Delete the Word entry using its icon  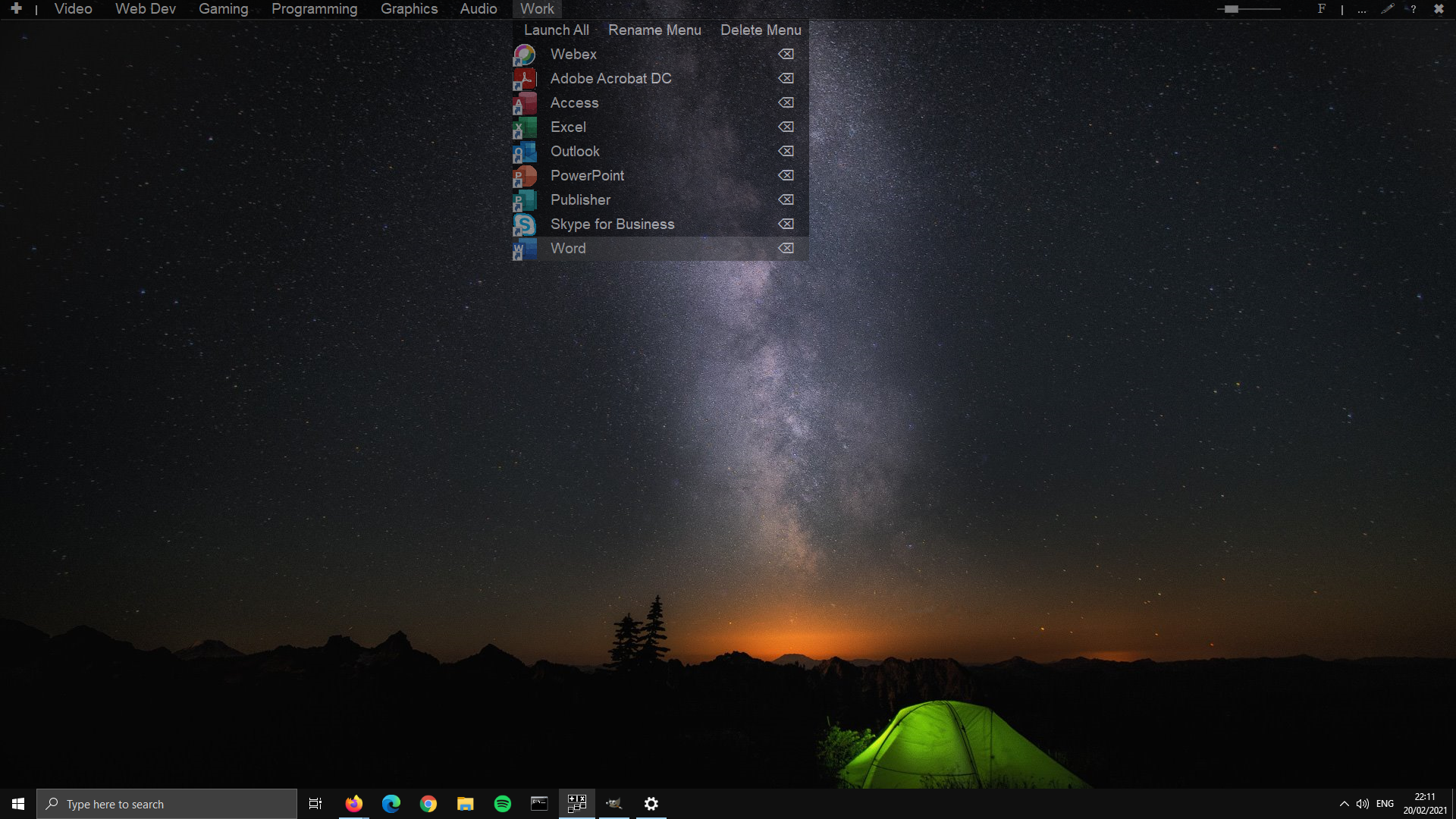[786, 249]
